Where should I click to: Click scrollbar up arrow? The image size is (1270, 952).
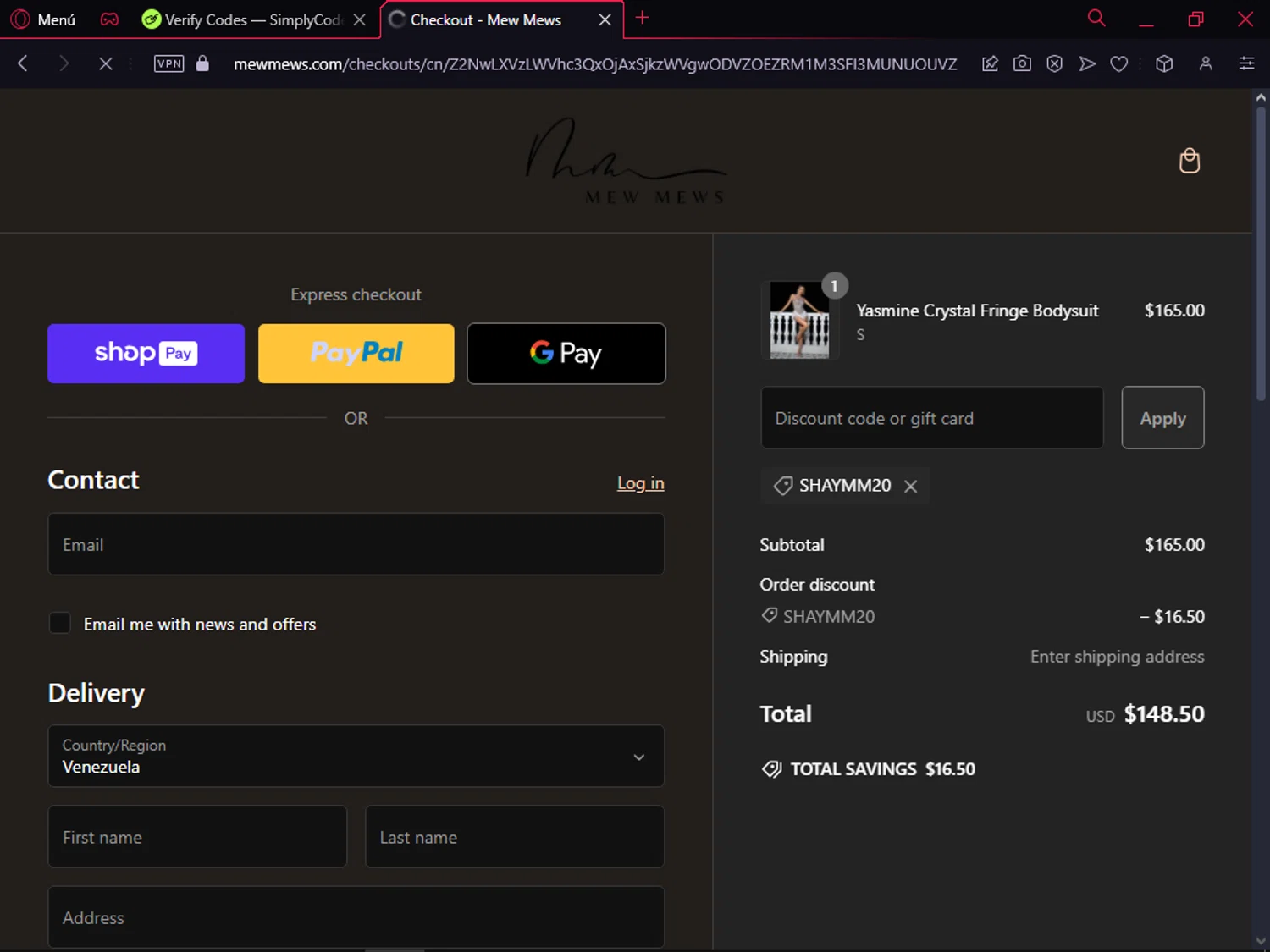click(x=1261, y=97)
